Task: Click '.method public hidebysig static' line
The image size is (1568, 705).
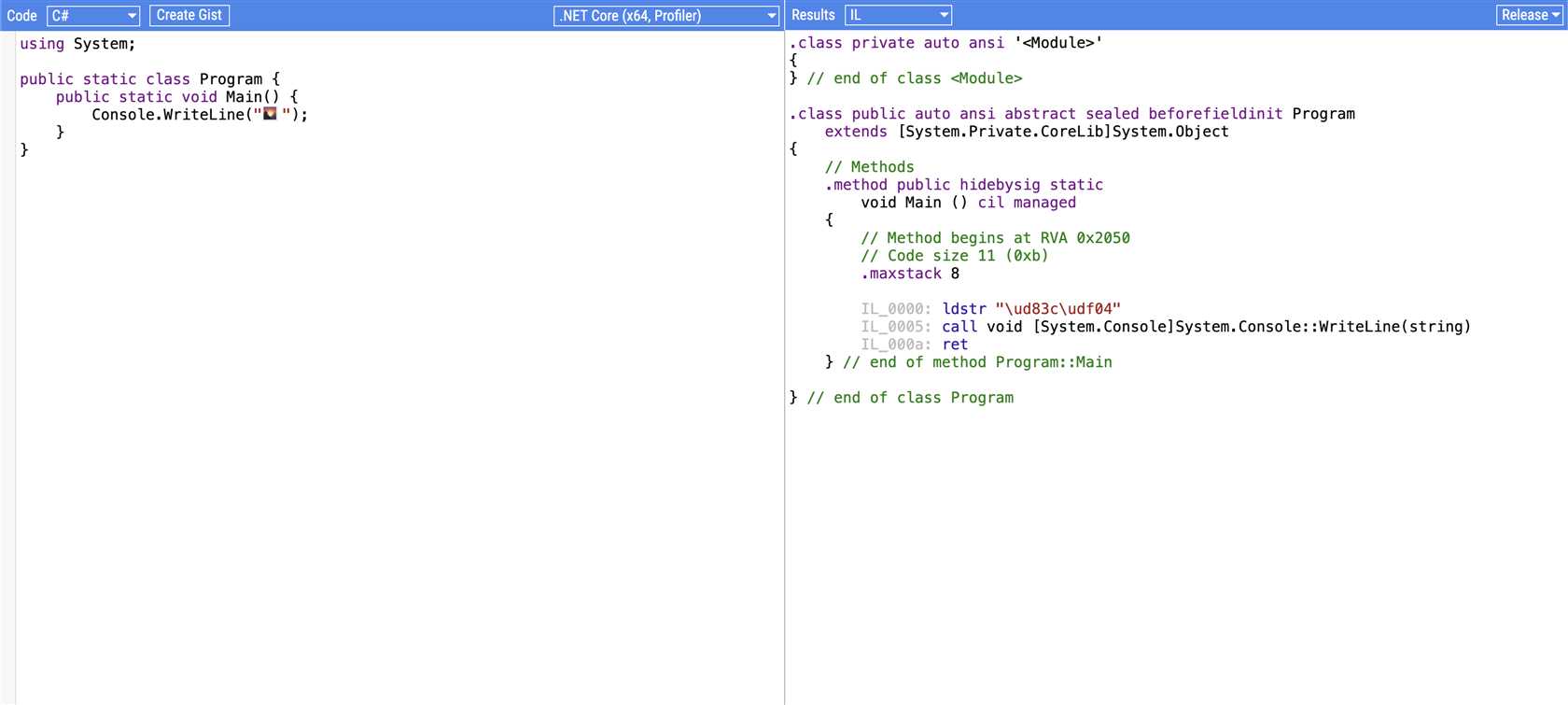Action: coord(963,185)
